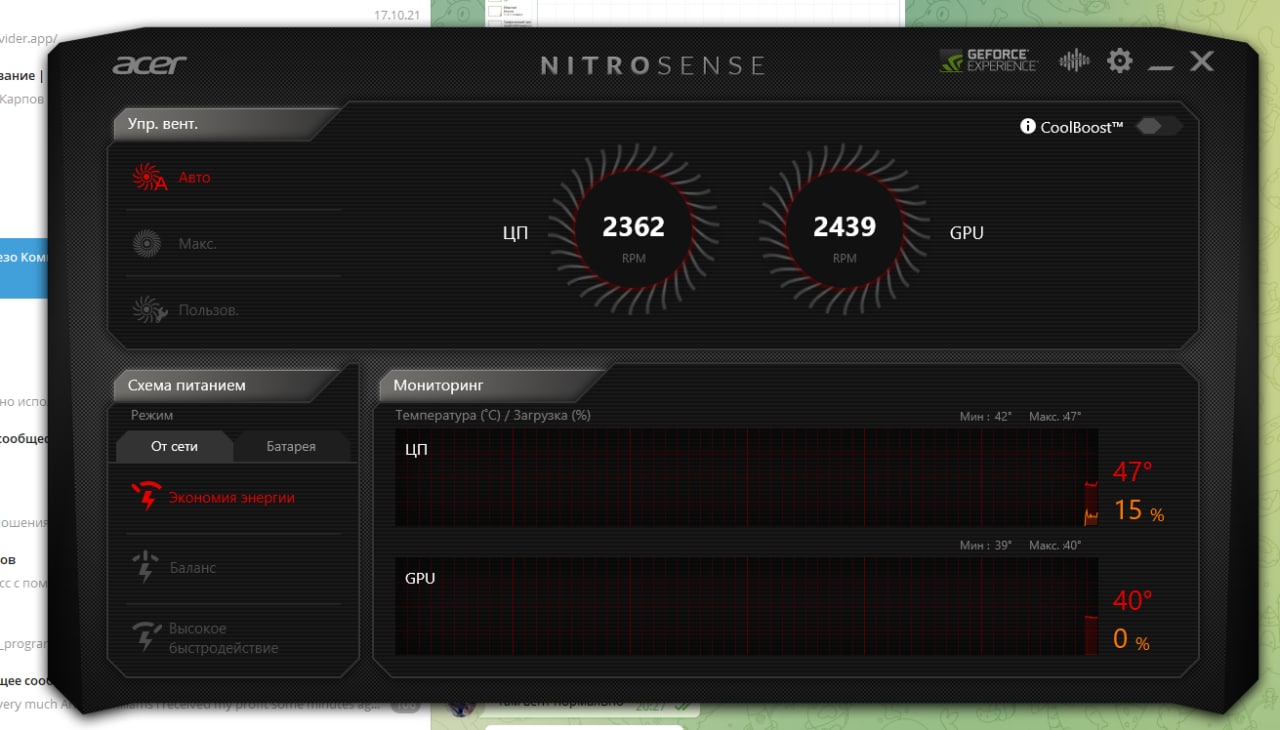1280x730 pixels.
Task: Click the Мониторинг panel header
Action: click(x=493, y=385)
